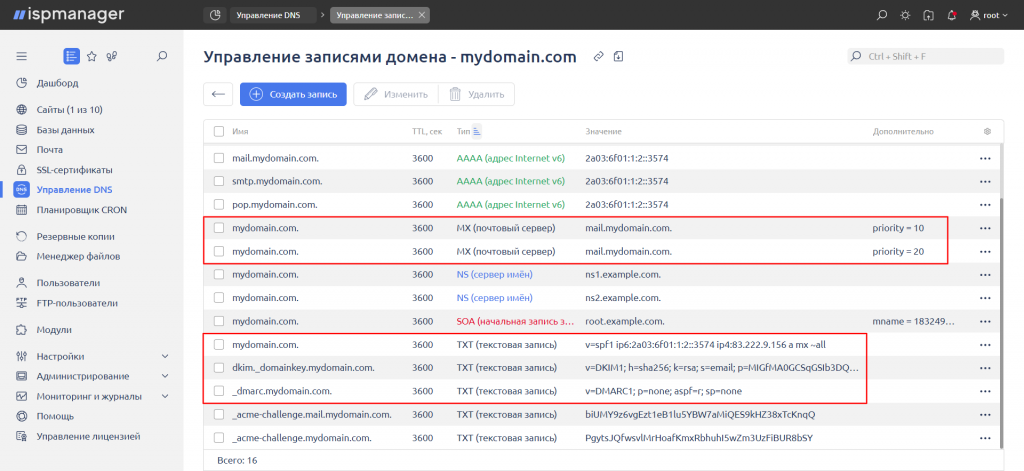Open the search icon in top bar
The image size is (1024, 471).
(x=882, y=15)
